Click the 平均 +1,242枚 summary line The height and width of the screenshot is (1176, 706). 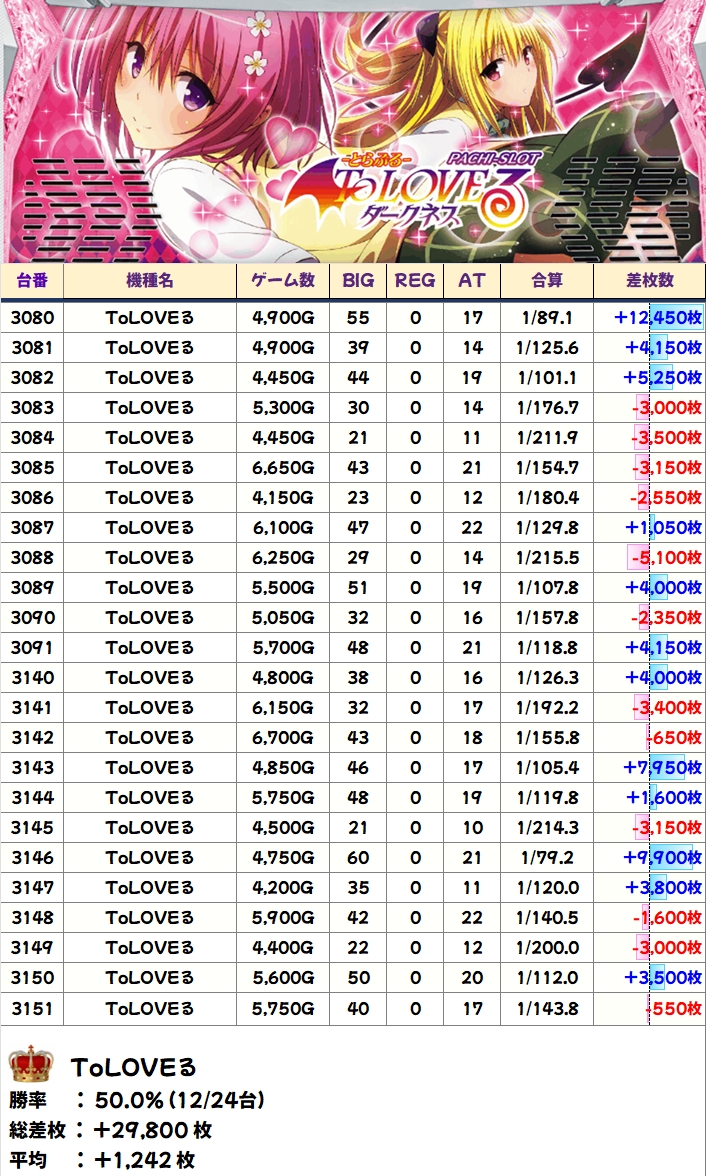[x=102, y=1160]
